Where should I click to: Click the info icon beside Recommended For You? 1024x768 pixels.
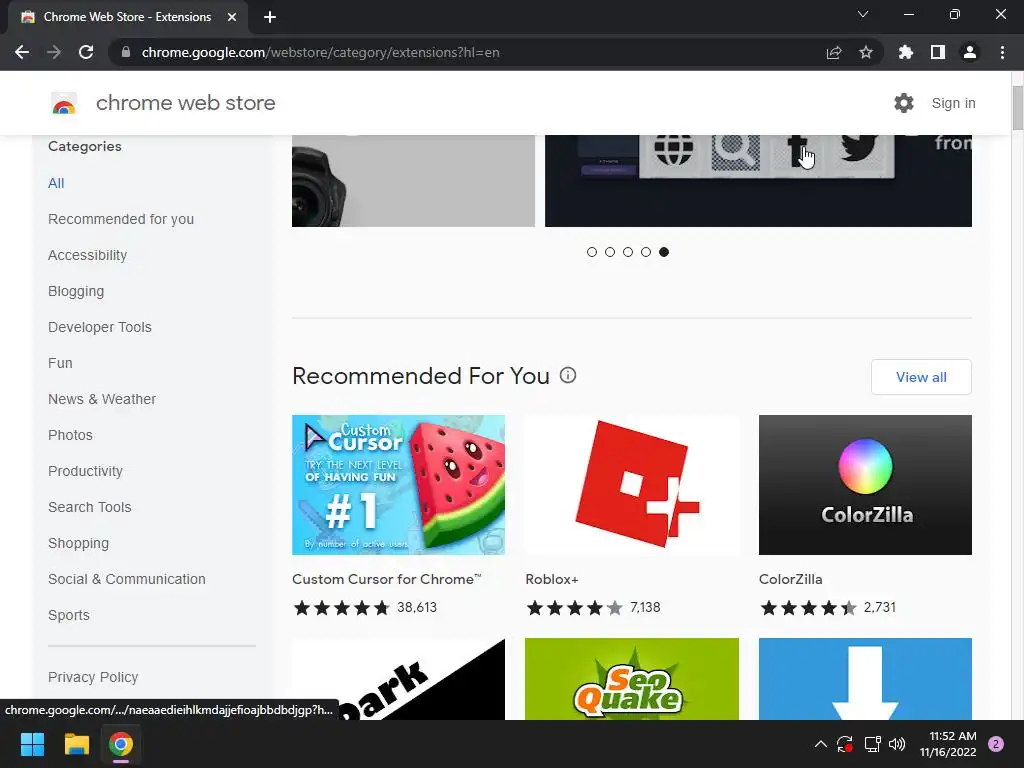568,376
